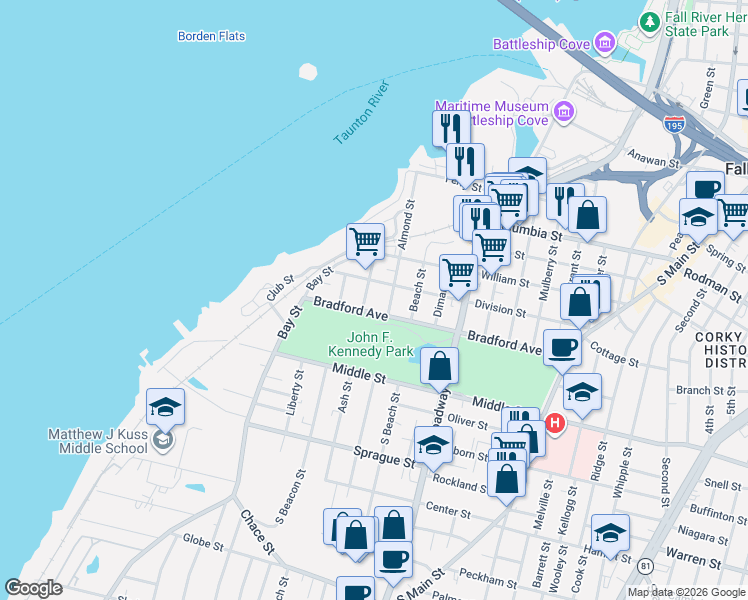Click the Club St label
Image resolution: width=748 pixels, height=600 pixels.
280,288
